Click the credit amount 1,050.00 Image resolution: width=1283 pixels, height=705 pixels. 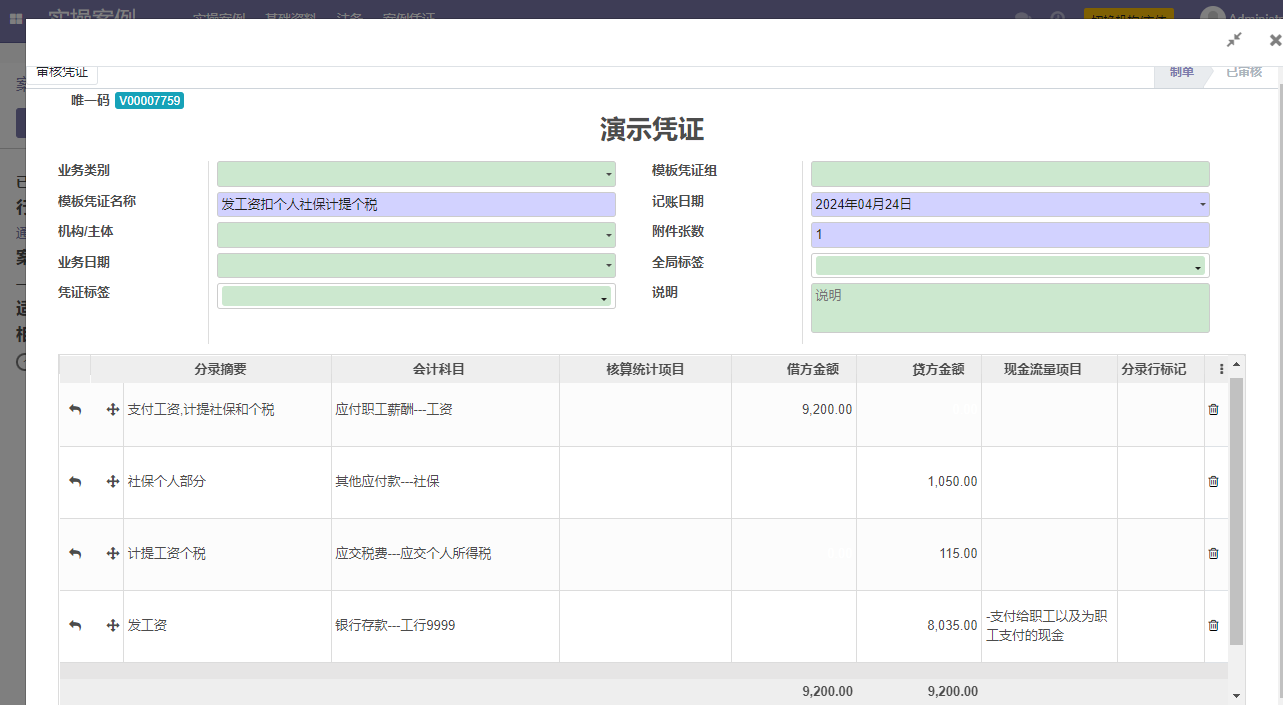952,481
